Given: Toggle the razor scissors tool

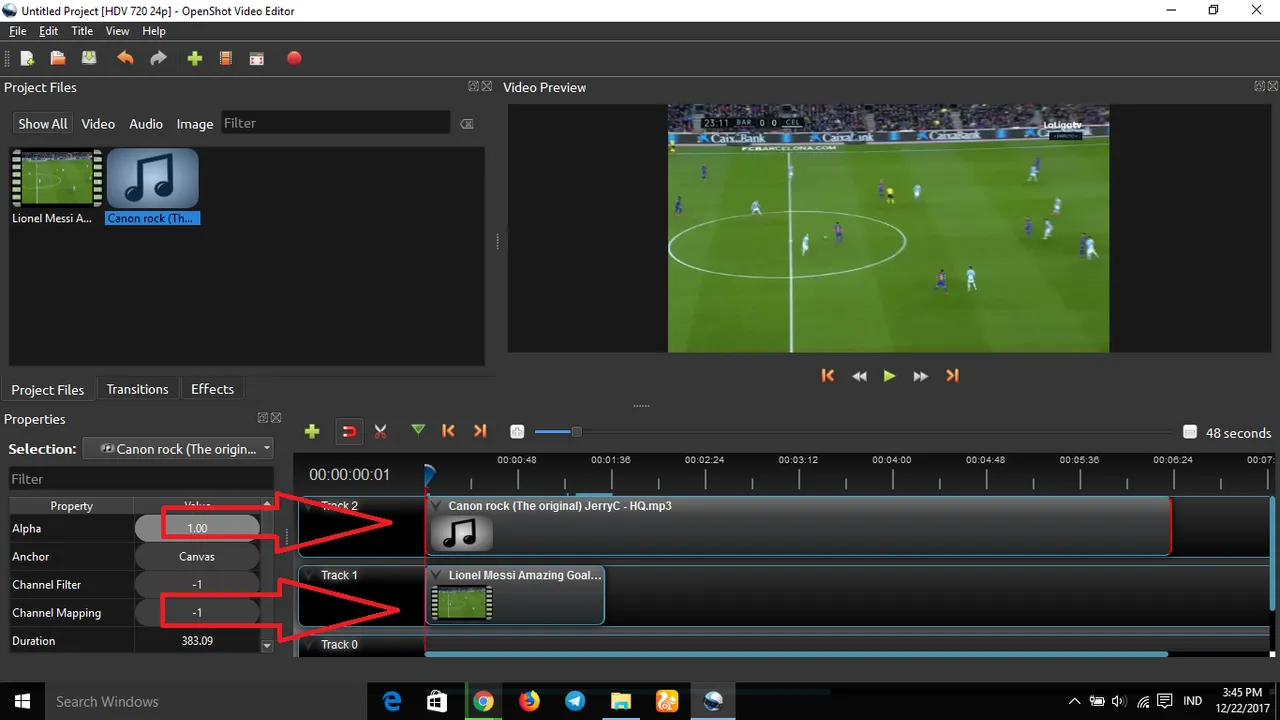Looking at the screenshot, I should click(x=380, y=431).
